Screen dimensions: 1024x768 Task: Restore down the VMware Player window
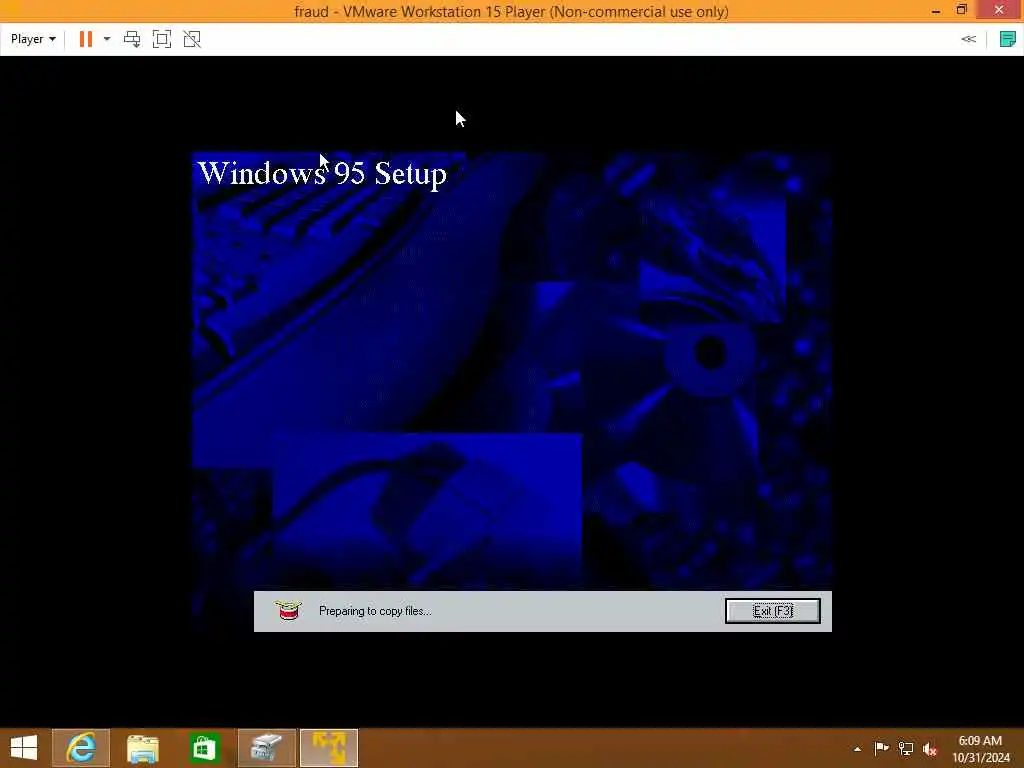pyautogui.click(x=961, y=10)
